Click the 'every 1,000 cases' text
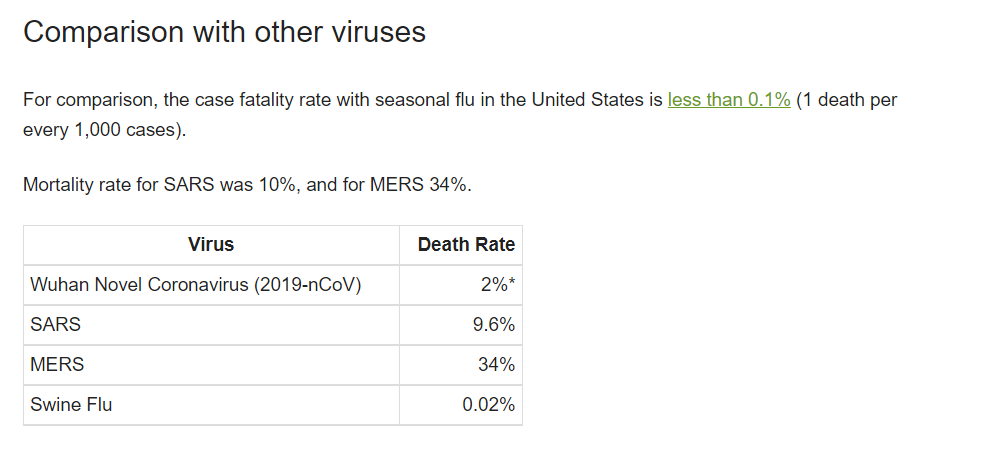Image resolution: width=990 pixels, height=472 pixels. point(102,131)
